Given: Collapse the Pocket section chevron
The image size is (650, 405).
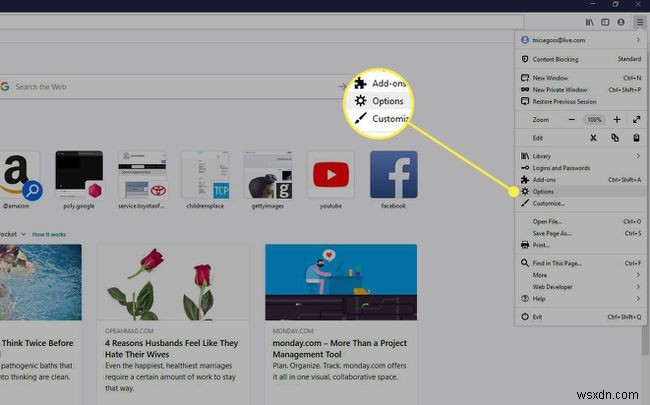Looking at the screenshot, I should click(23, 235).
